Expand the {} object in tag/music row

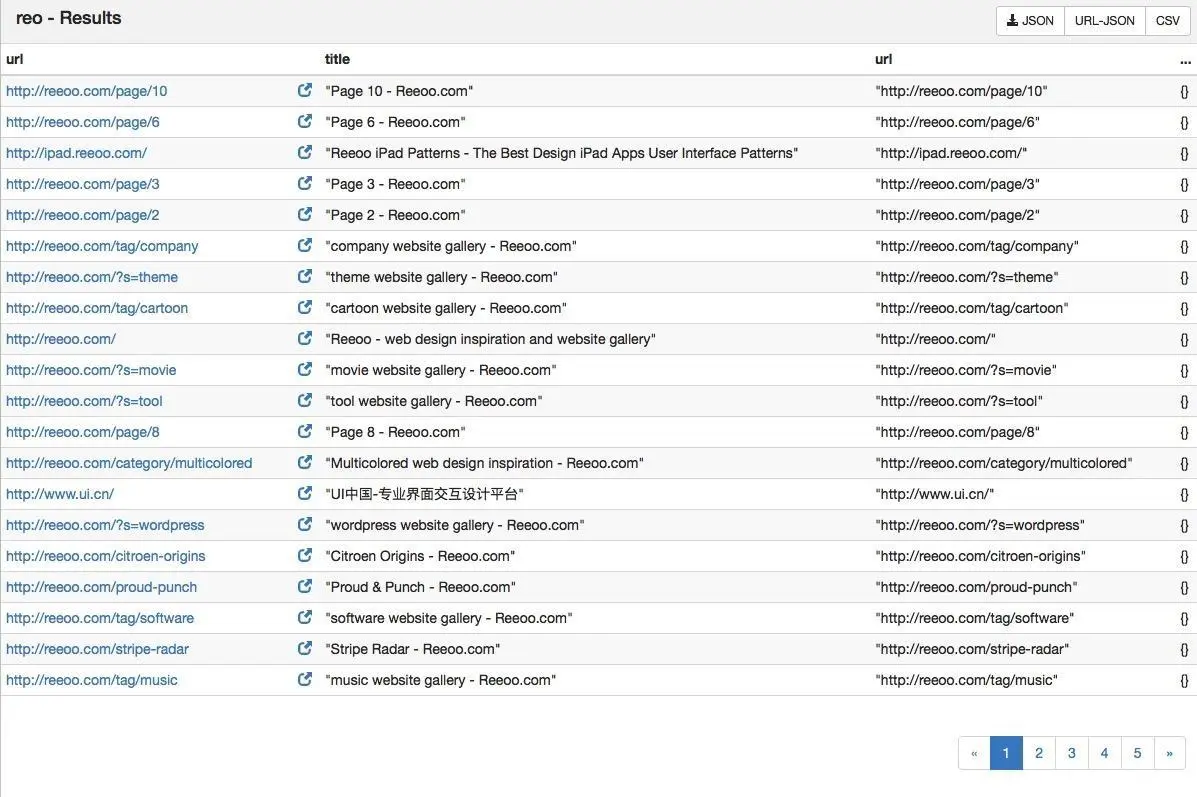[1184, 680]
